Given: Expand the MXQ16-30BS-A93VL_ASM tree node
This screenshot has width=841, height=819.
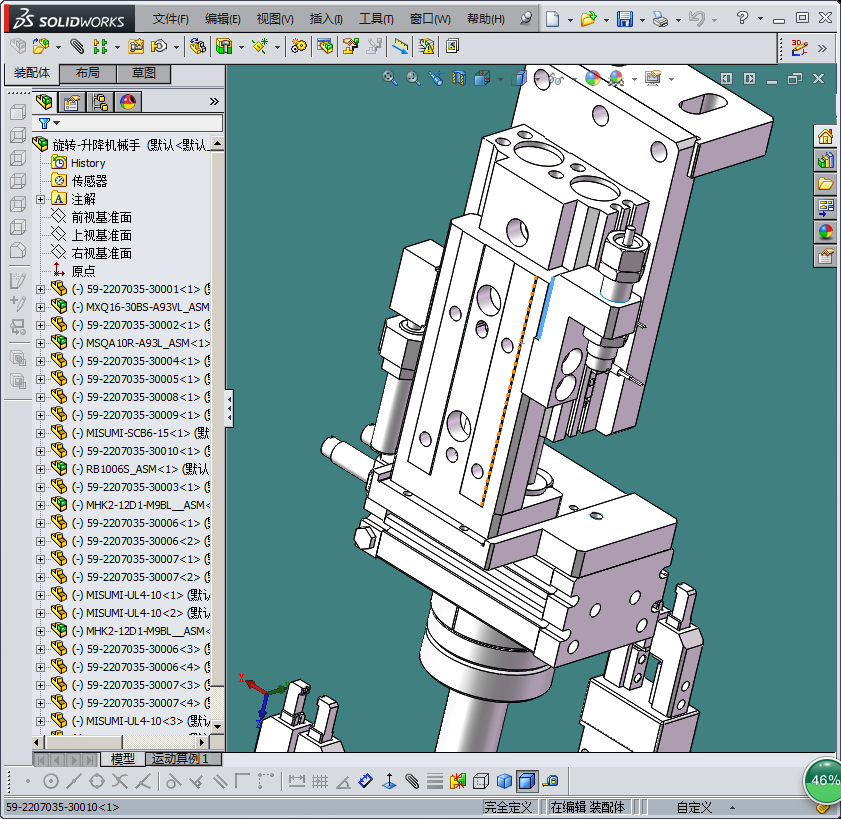Looking at the screenshot, I should [x=41, y=307].
